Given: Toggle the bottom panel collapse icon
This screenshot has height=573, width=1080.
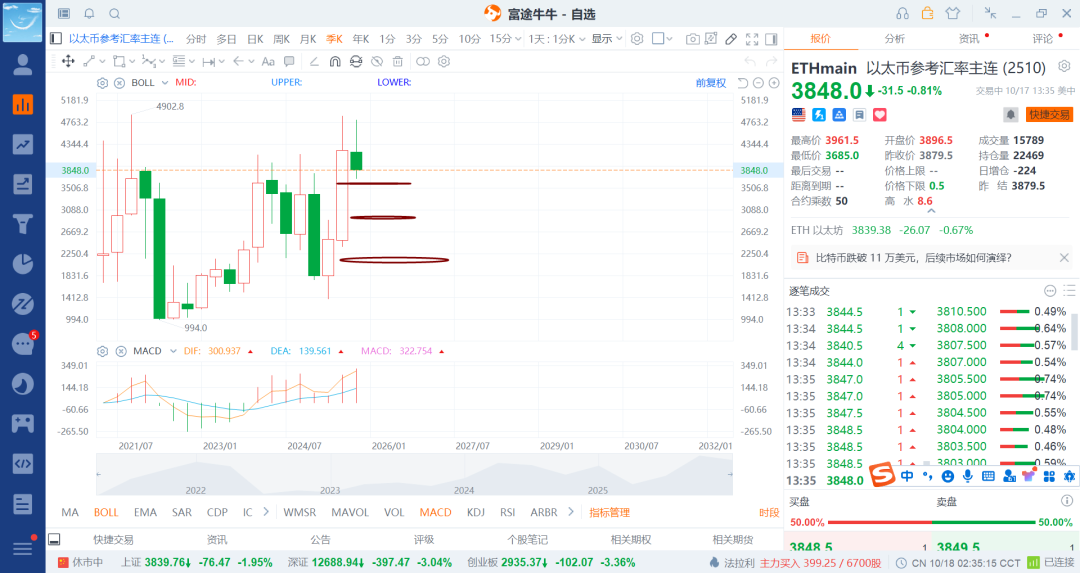Looking at the screenshot, I should point(54,539).
